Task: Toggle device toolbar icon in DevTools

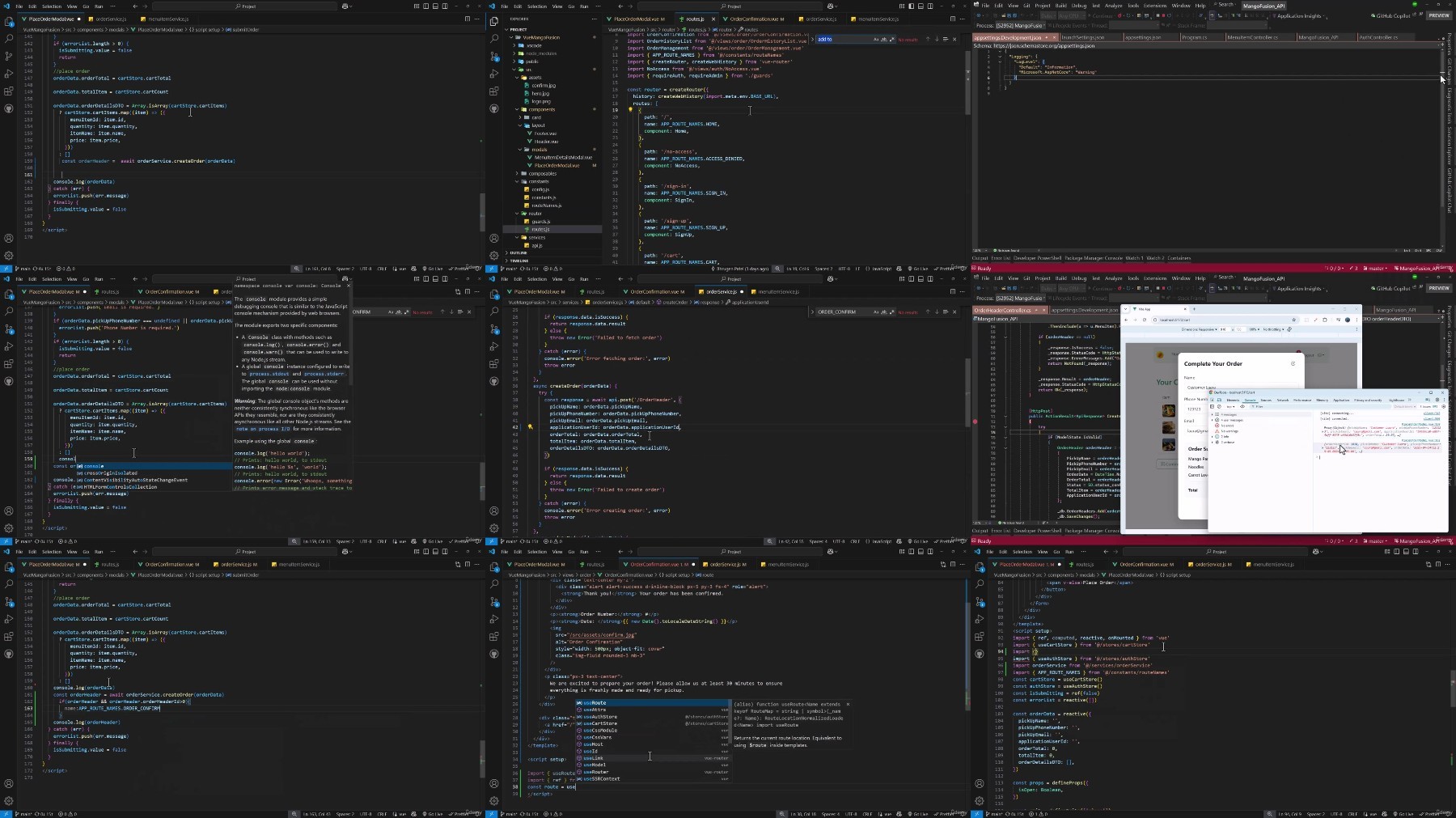Action: coord(1219,400)
